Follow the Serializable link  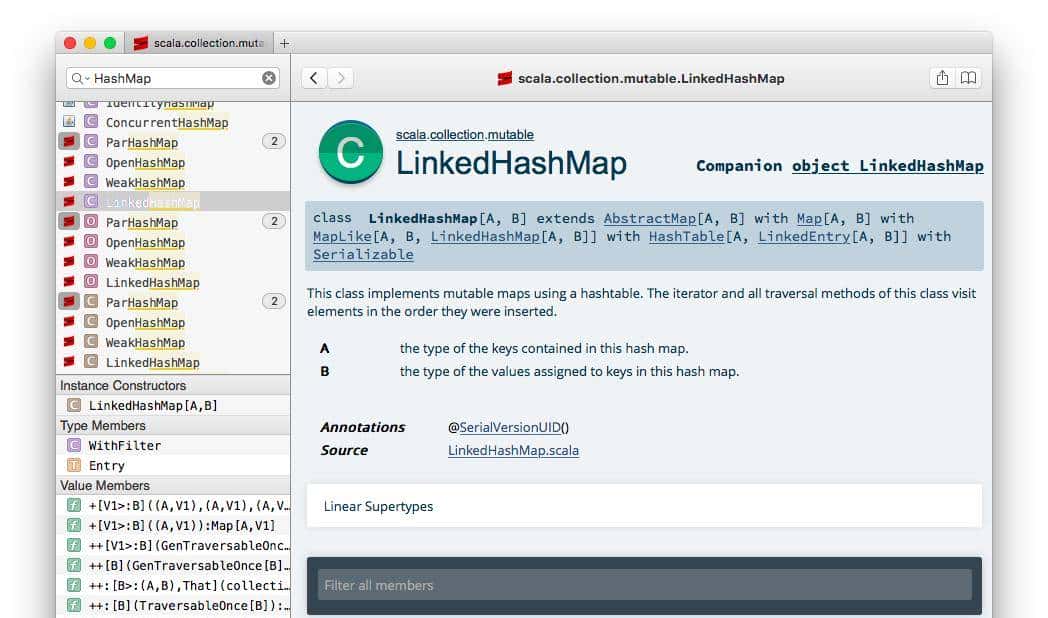(x=363, y=255)
